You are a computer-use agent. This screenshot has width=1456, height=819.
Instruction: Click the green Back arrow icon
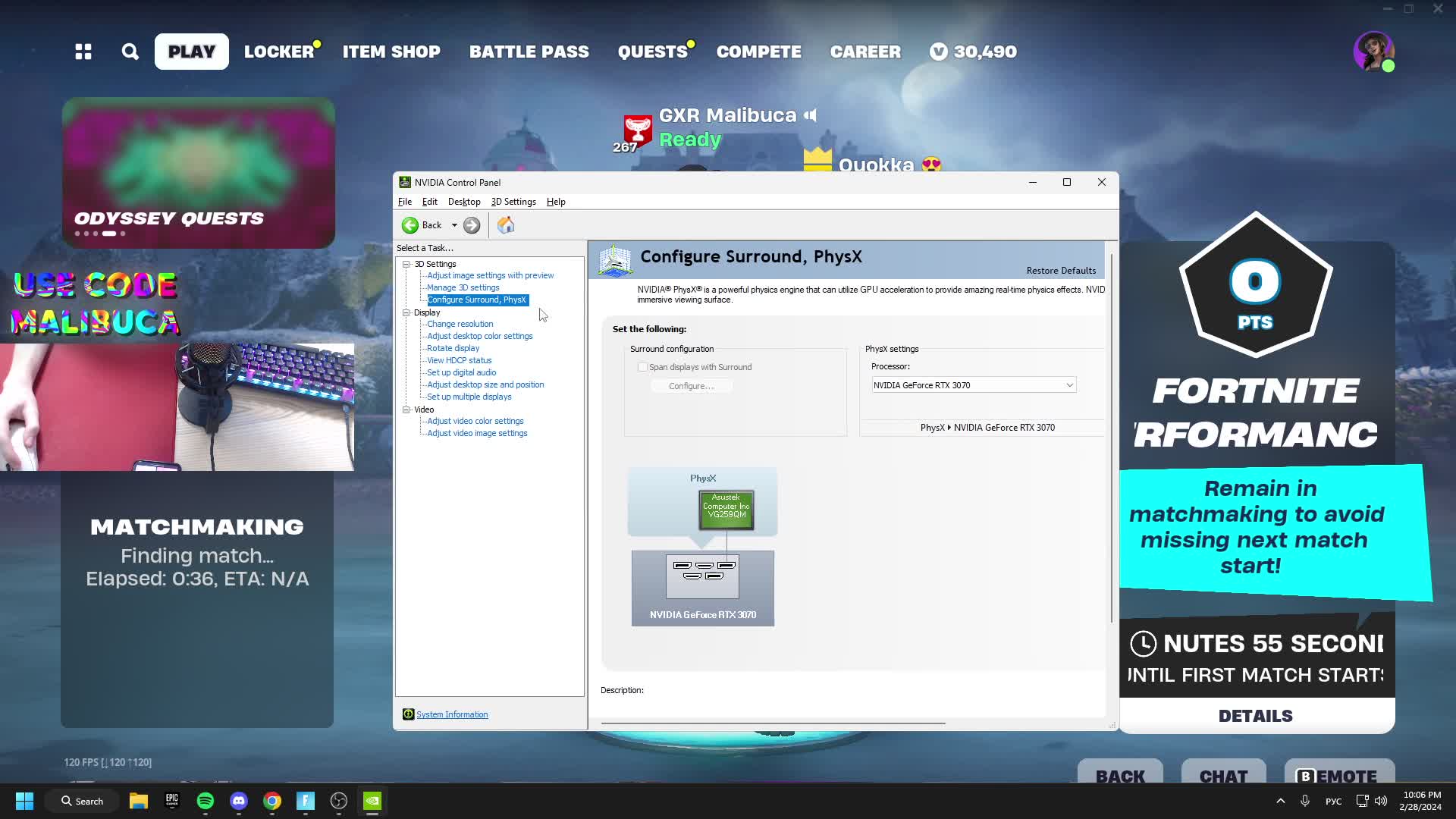[x=410, y=225]
